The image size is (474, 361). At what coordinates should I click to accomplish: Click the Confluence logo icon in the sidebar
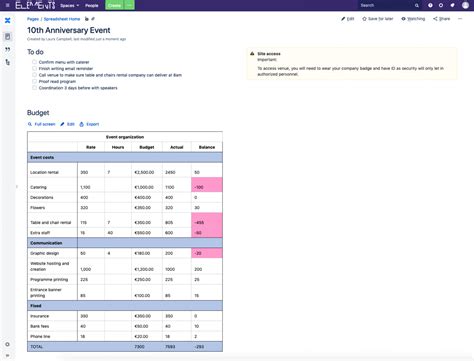coord(7,20)
